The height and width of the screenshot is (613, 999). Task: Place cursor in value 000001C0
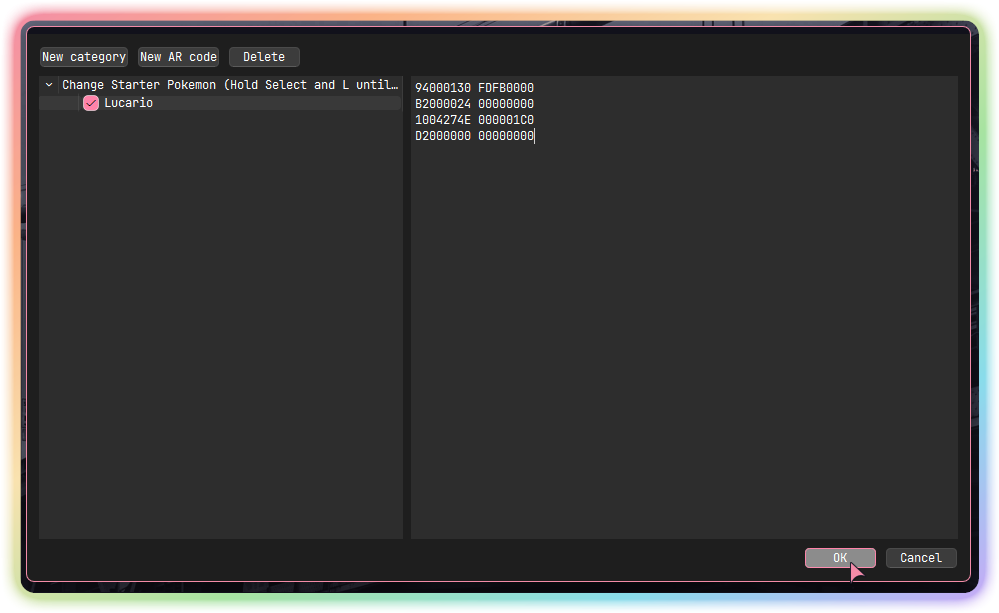pos(506,120)
